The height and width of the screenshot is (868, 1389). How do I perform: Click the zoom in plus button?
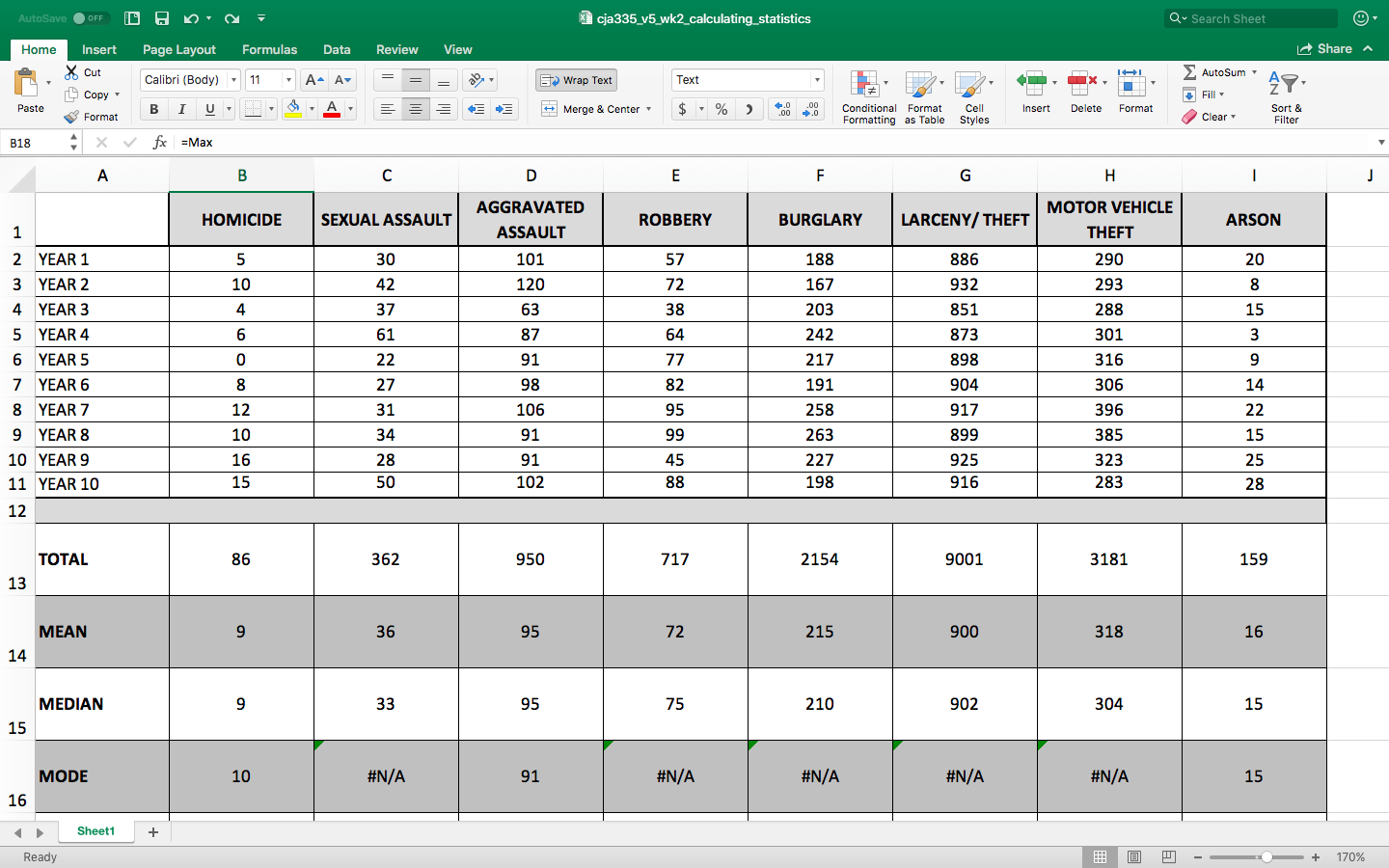pyautogui.click(x=1316, y=856)
